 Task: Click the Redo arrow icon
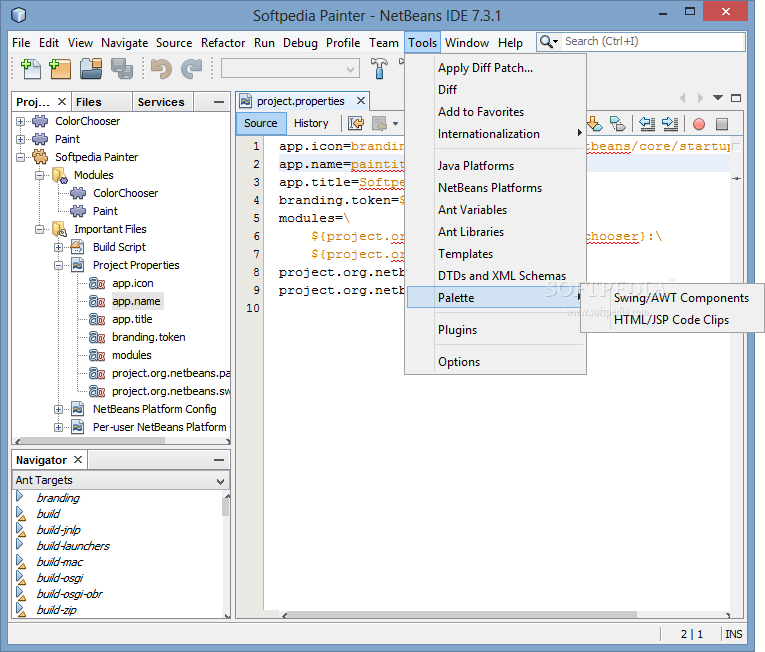[191, 68]
